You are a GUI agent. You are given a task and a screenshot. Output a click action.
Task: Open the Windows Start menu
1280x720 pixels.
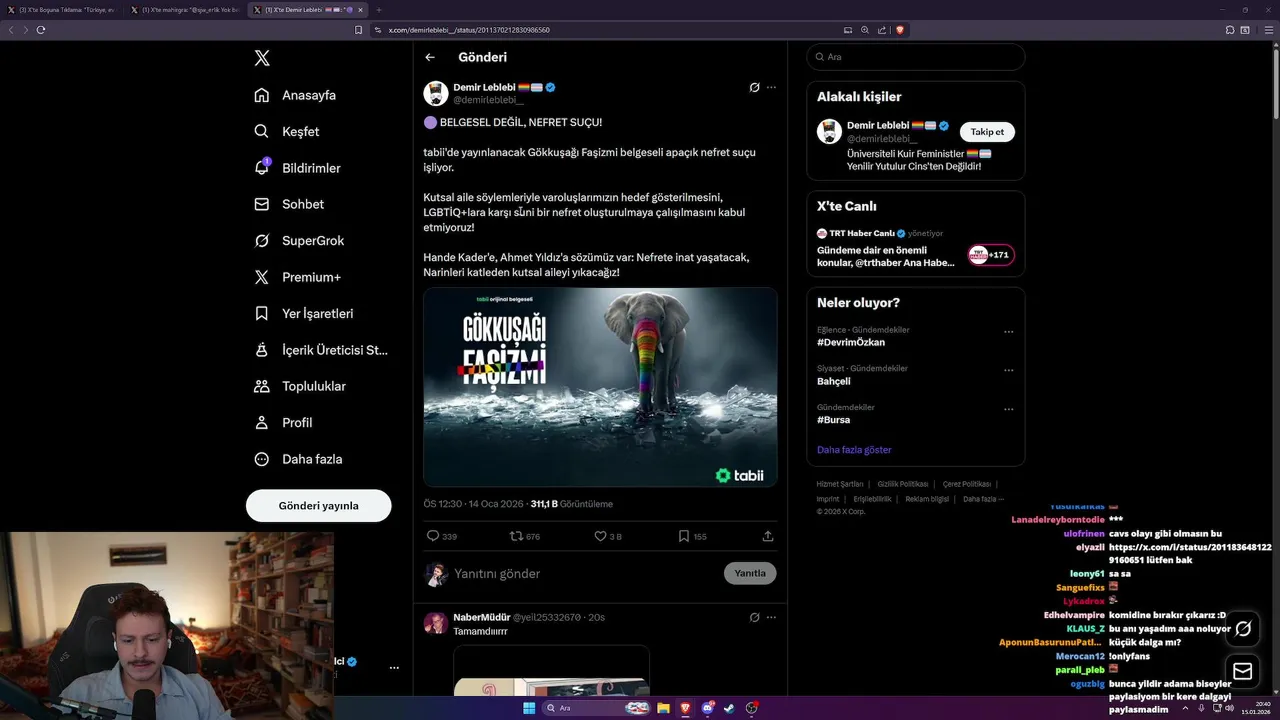529,708
